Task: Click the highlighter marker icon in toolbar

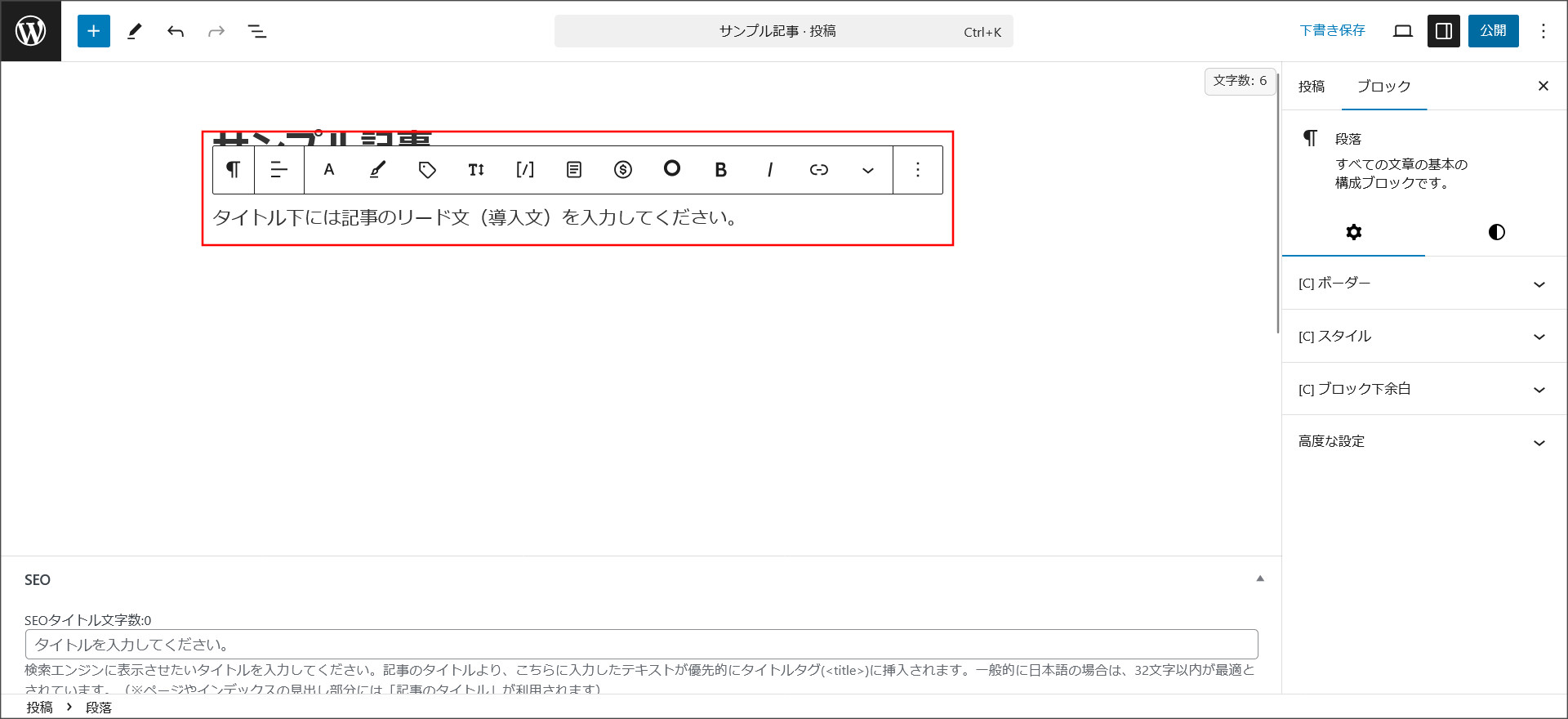Action: tap(377, 170)
